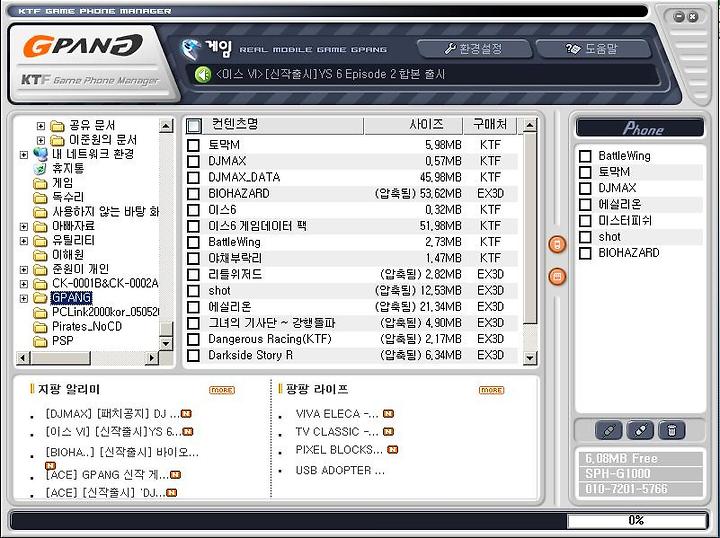Expand the 유틸리티 folder
This screenshot has height=538, width=720.
(x=24, y=241)
